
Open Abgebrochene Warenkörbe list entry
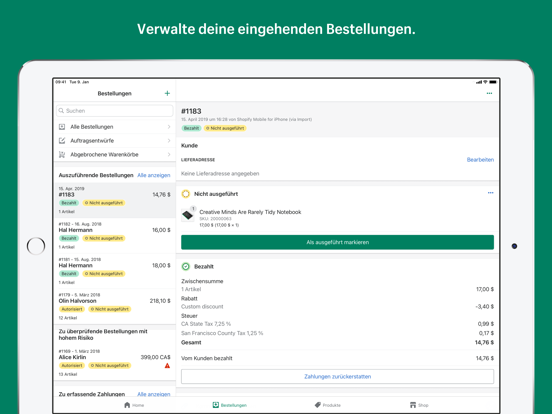(115, 154)
